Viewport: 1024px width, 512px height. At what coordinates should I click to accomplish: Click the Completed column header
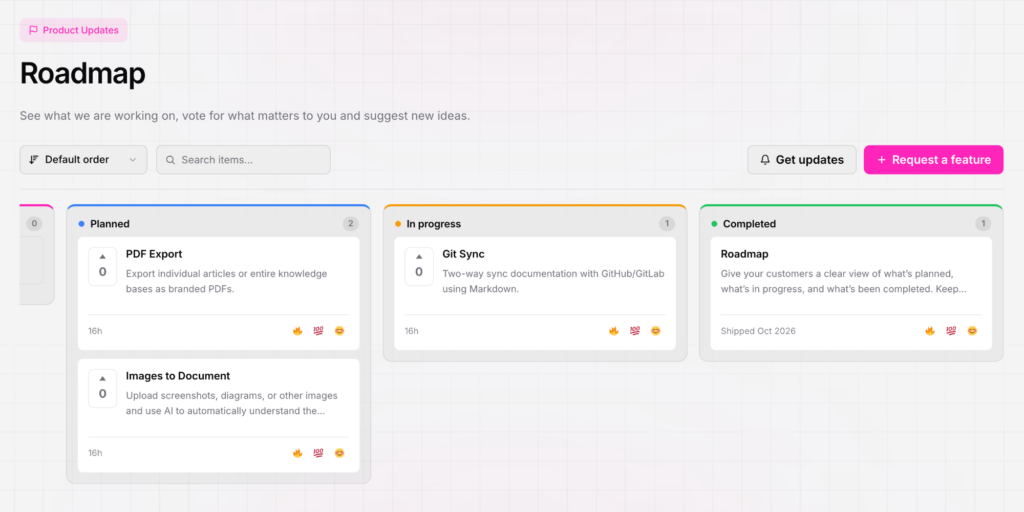(749, 224)
